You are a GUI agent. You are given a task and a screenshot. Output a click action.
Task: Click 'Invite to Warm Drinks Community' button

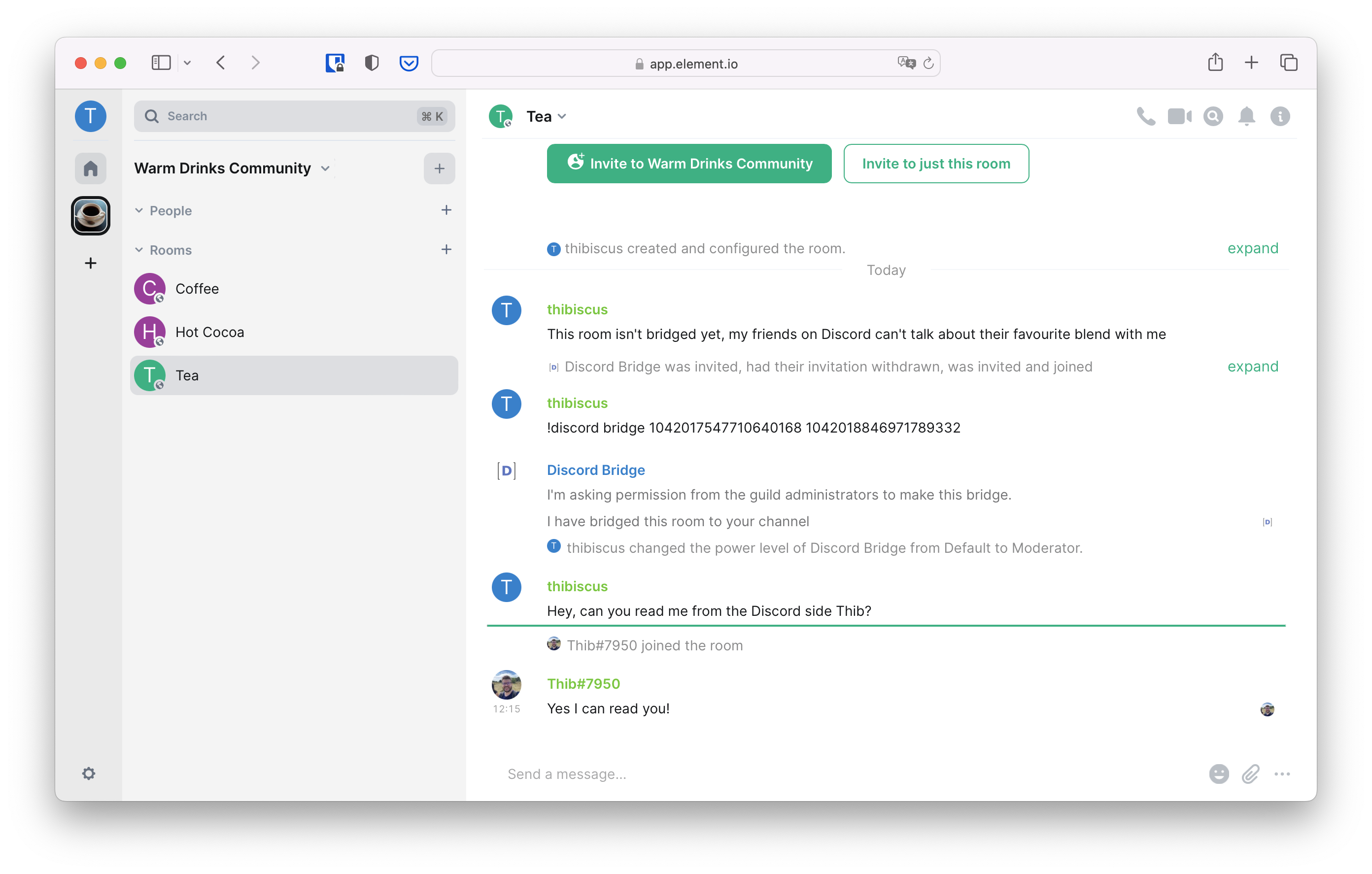coord(689,163)
